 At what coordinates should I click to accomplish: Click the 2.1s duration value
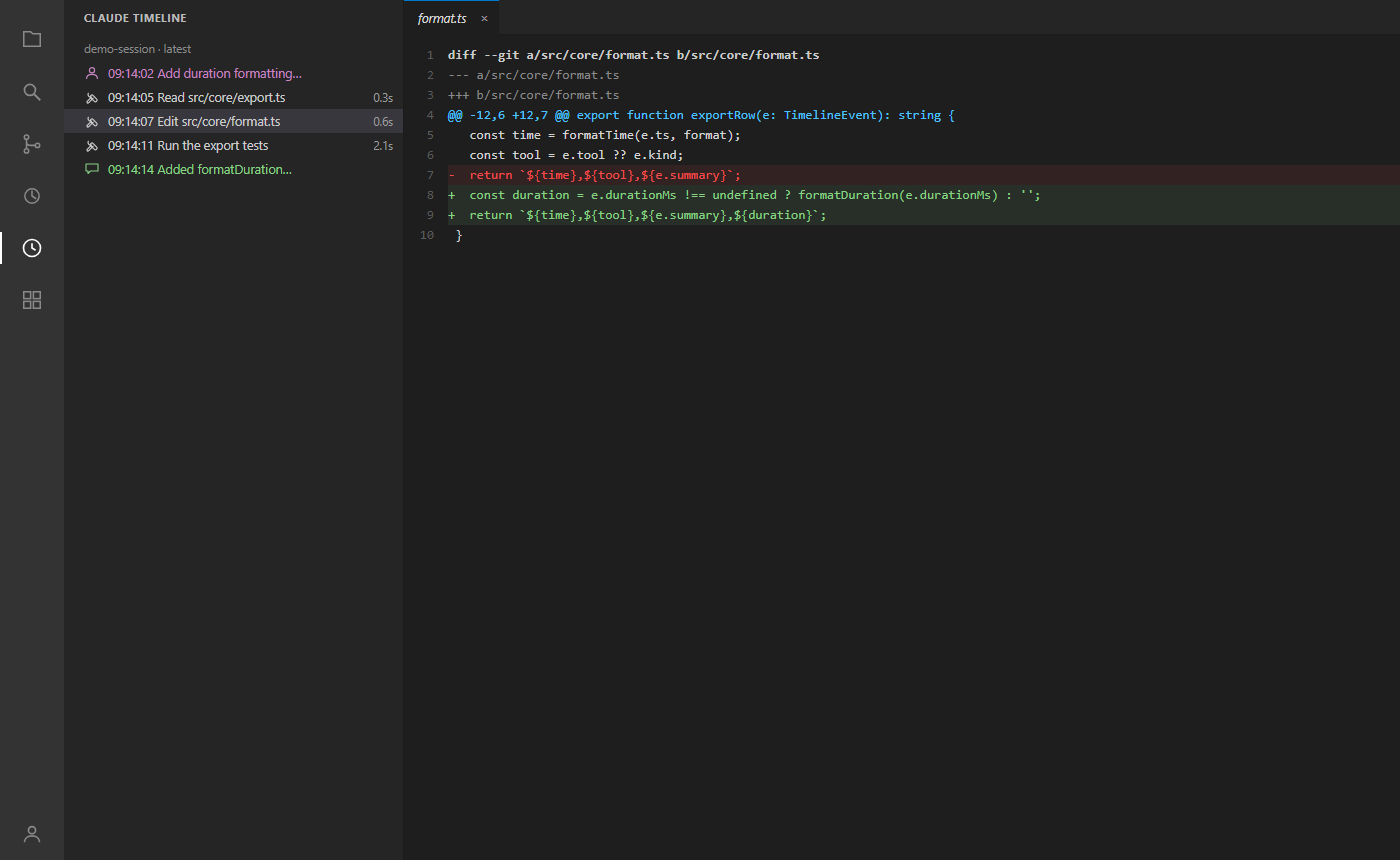click(383, 145)
